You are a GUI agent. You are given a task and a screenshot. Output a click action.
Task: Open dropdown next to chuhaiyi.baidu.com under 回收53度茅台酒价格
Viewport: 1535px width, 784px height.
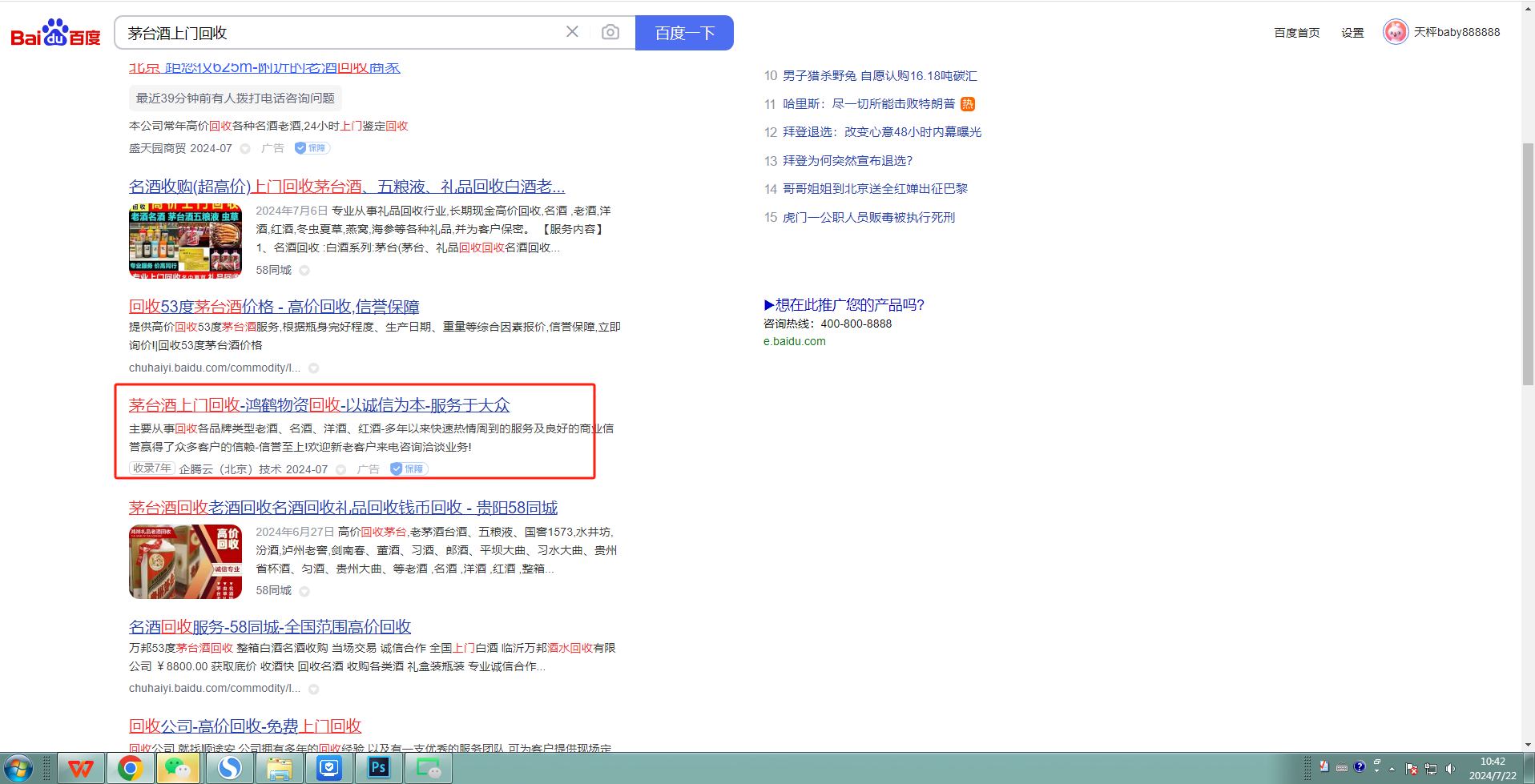(x=314, y=368)
